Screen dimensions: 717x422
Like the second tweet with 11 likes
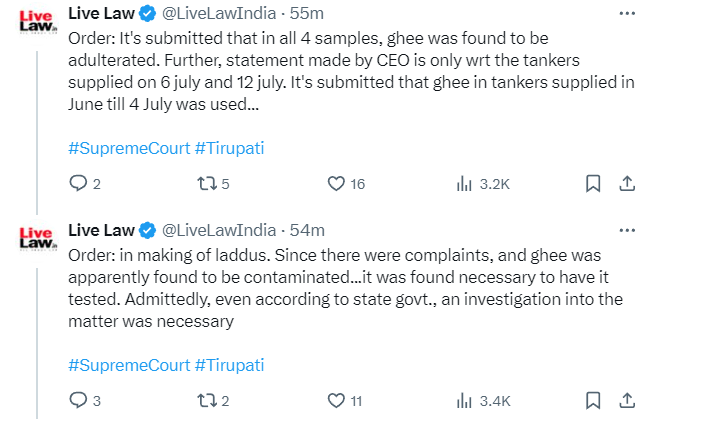tap(338, 401)
